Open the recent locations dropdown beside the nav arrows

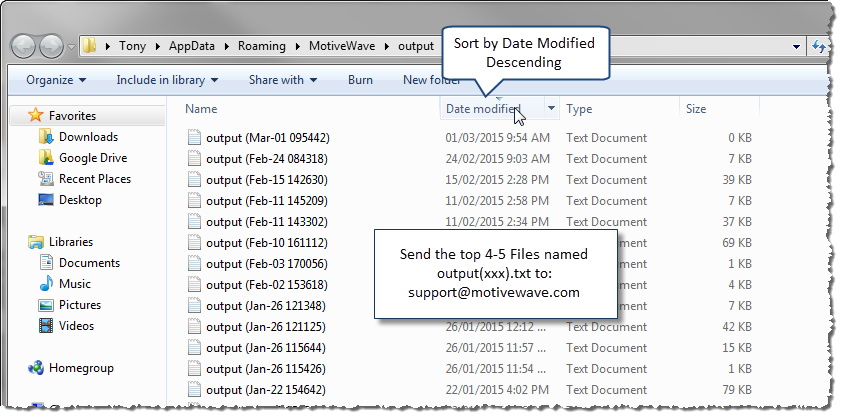coord(71,47)
